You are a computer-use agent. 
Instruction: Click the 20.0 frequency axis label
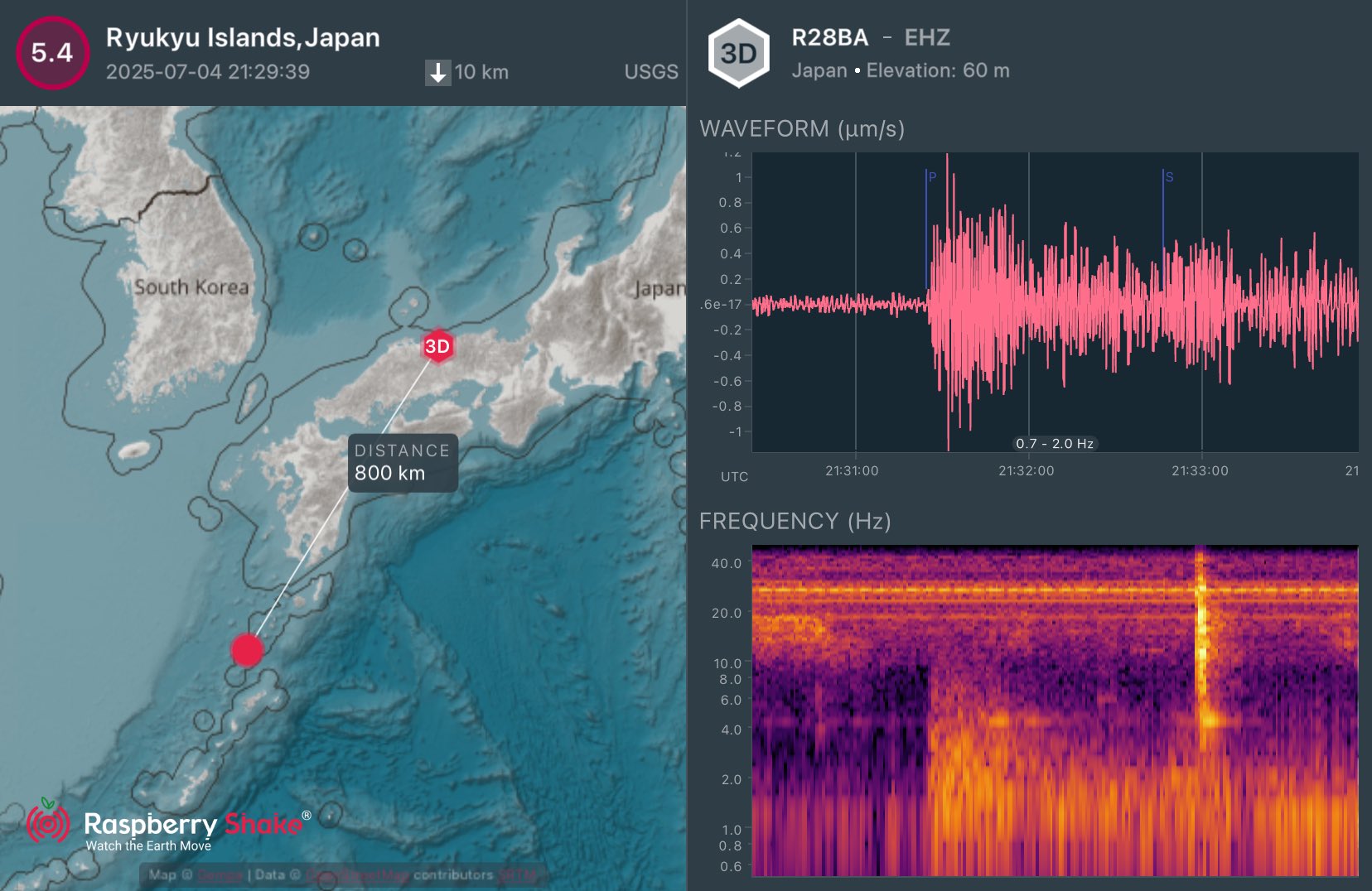(727, 613)
